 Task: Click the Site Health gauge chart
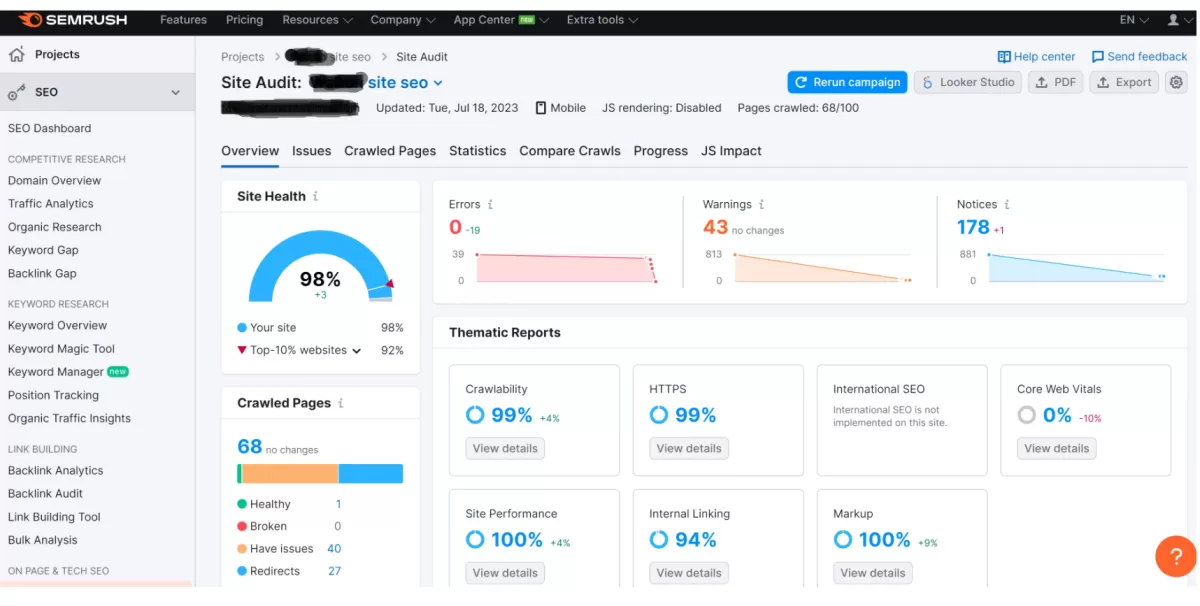320,266
